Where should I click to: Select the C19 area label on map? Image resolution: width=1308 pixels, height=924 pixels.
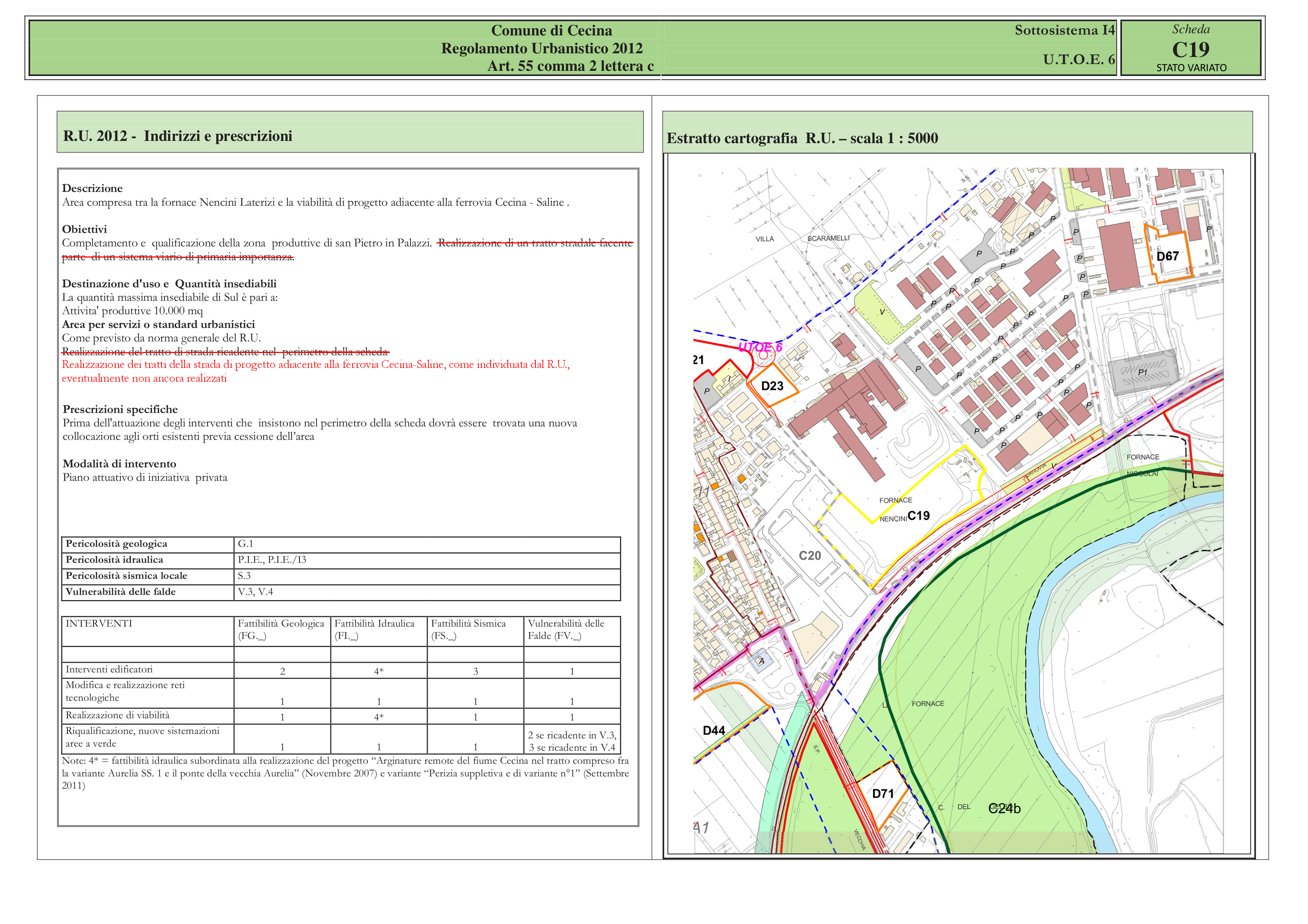point(918,516)
